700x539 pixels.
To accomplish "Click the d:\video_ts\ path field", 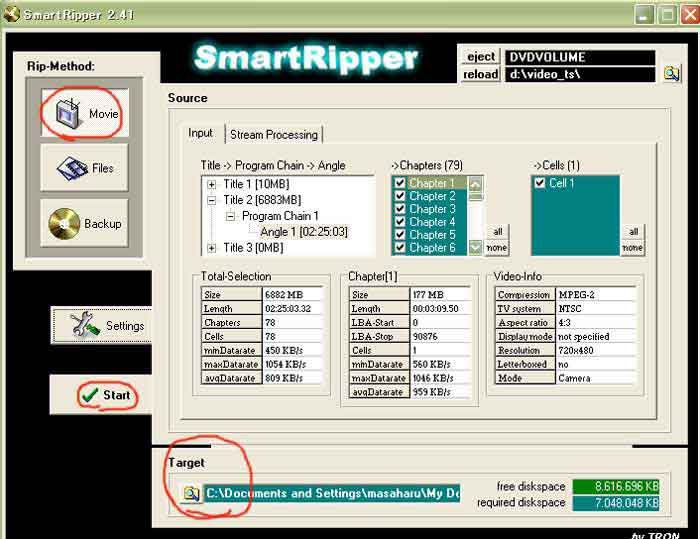I will click(x=580, y=74).
